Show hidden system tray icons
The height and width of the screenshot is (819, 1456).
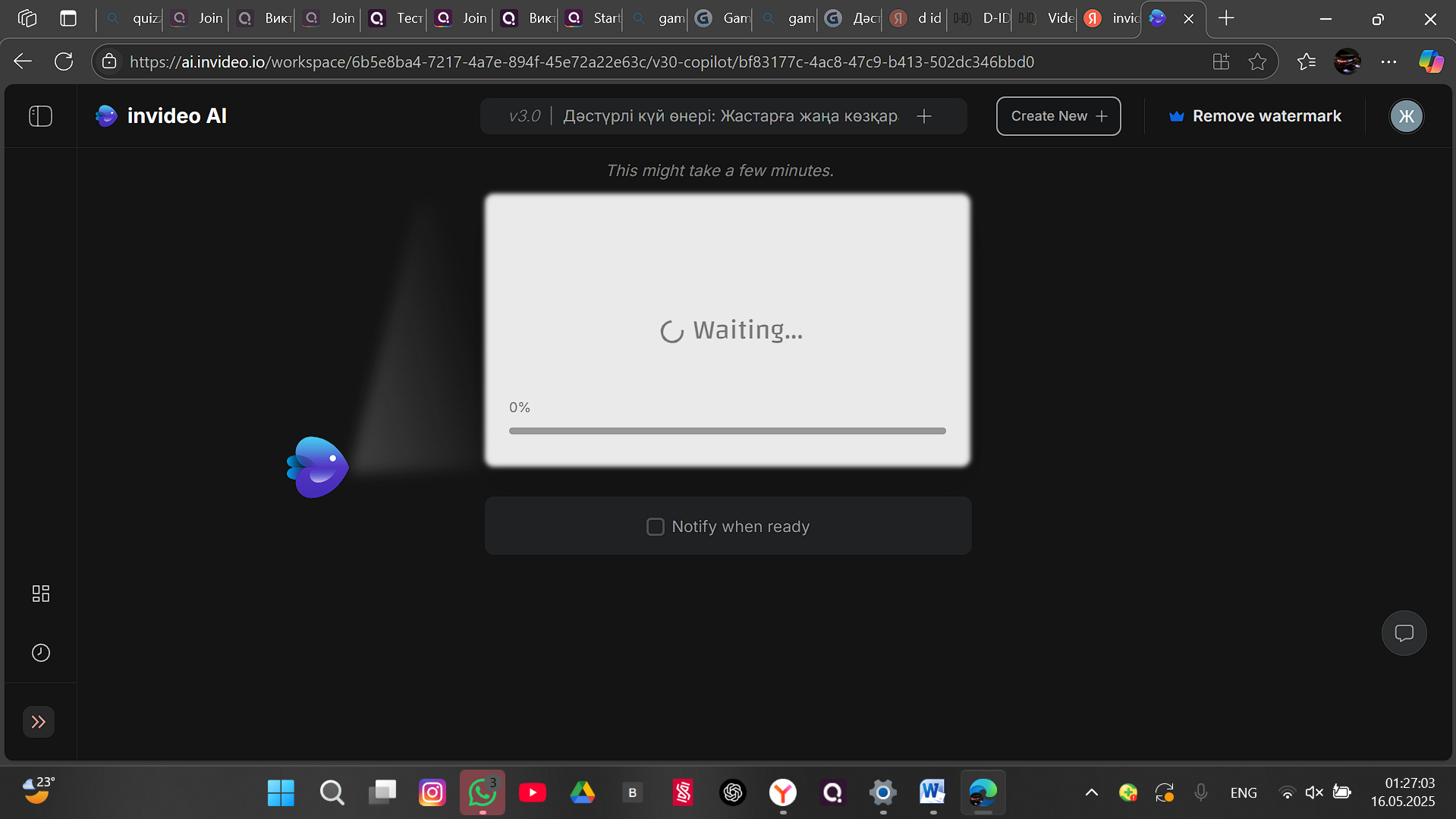coord(1091,792)
